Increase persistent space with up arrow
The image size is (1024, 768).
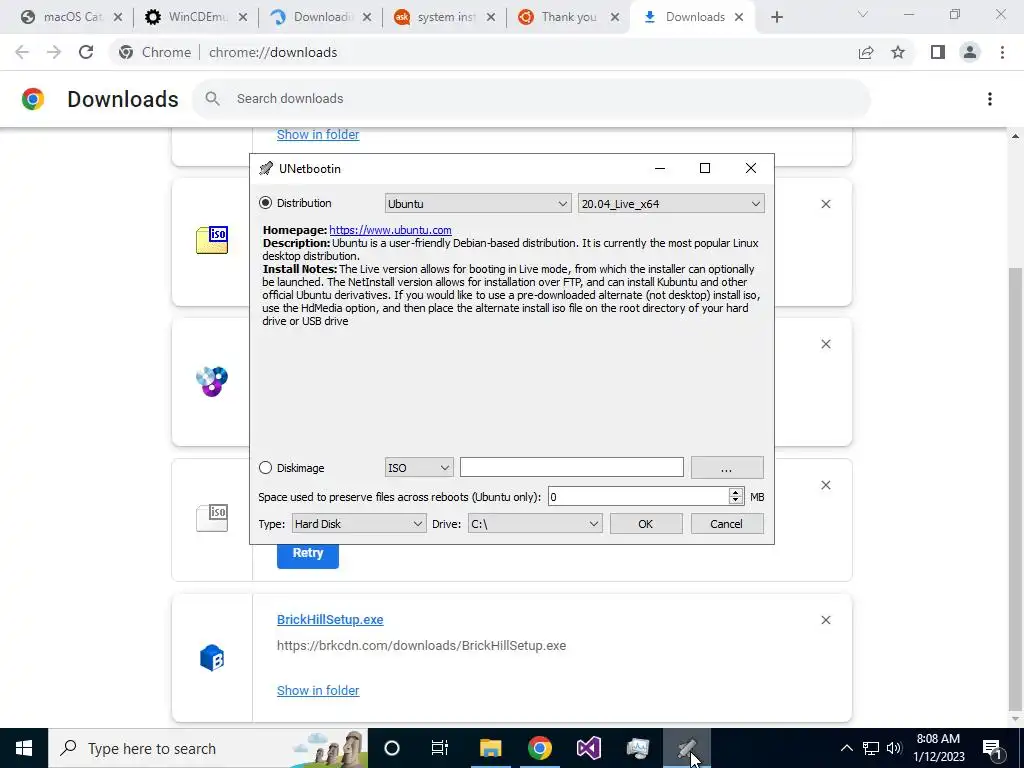tap(736, 492)
